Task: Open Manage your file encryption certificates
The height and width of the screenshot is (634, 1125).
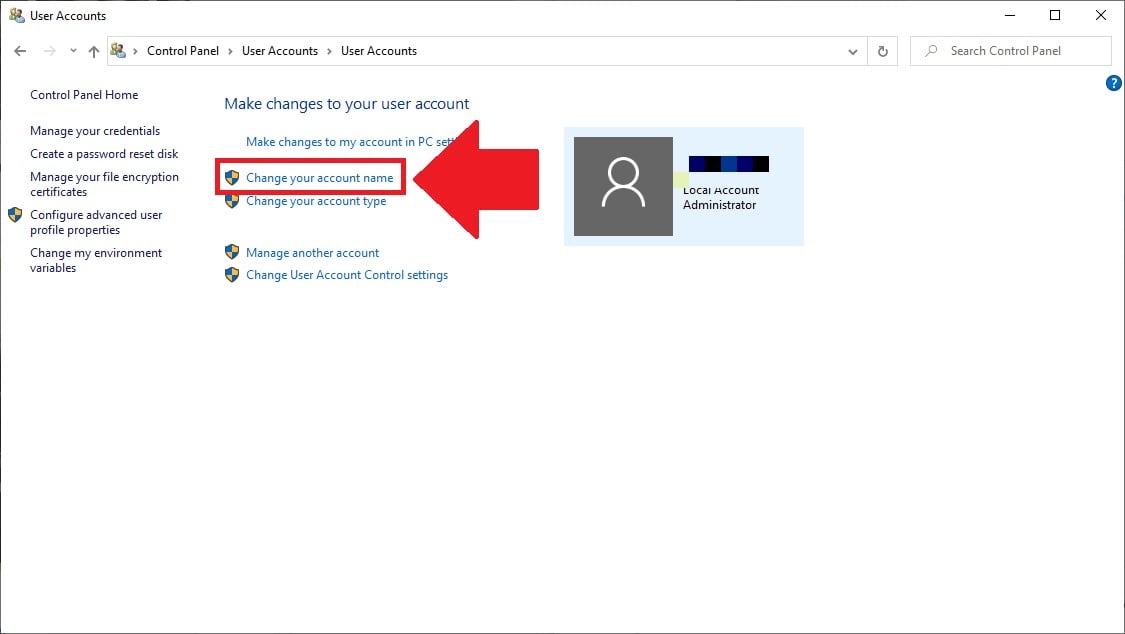Action: click(x=104, y=184)
